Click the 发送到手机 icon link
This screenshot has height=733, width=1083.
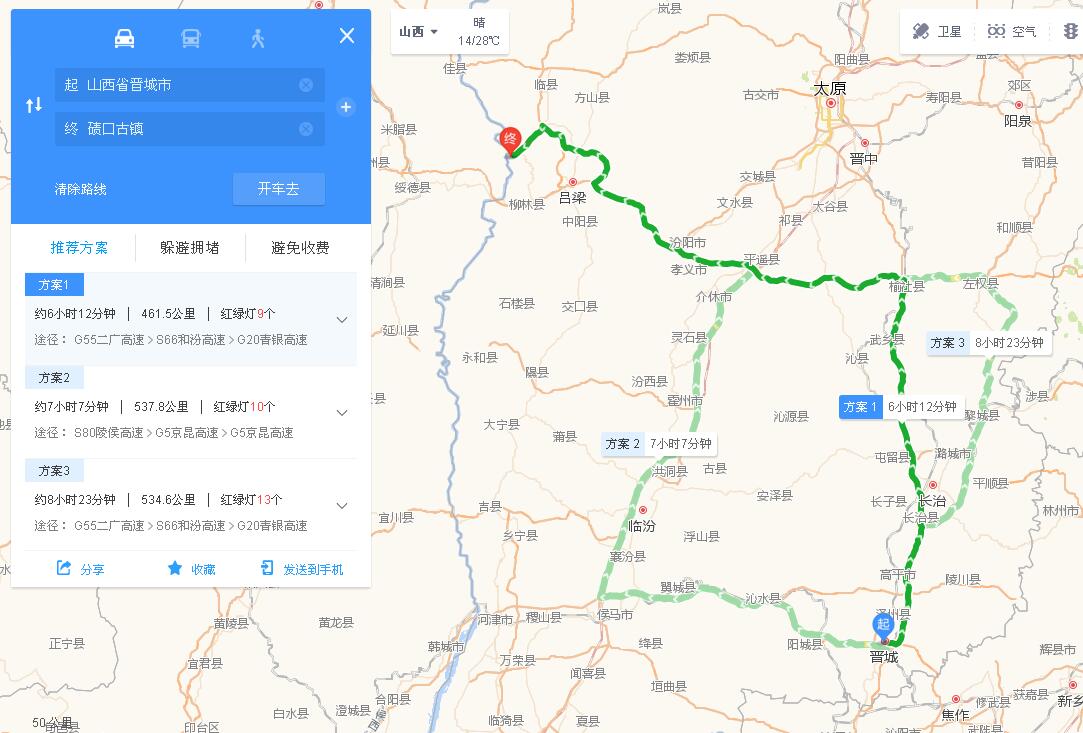(x=302, y=569)
